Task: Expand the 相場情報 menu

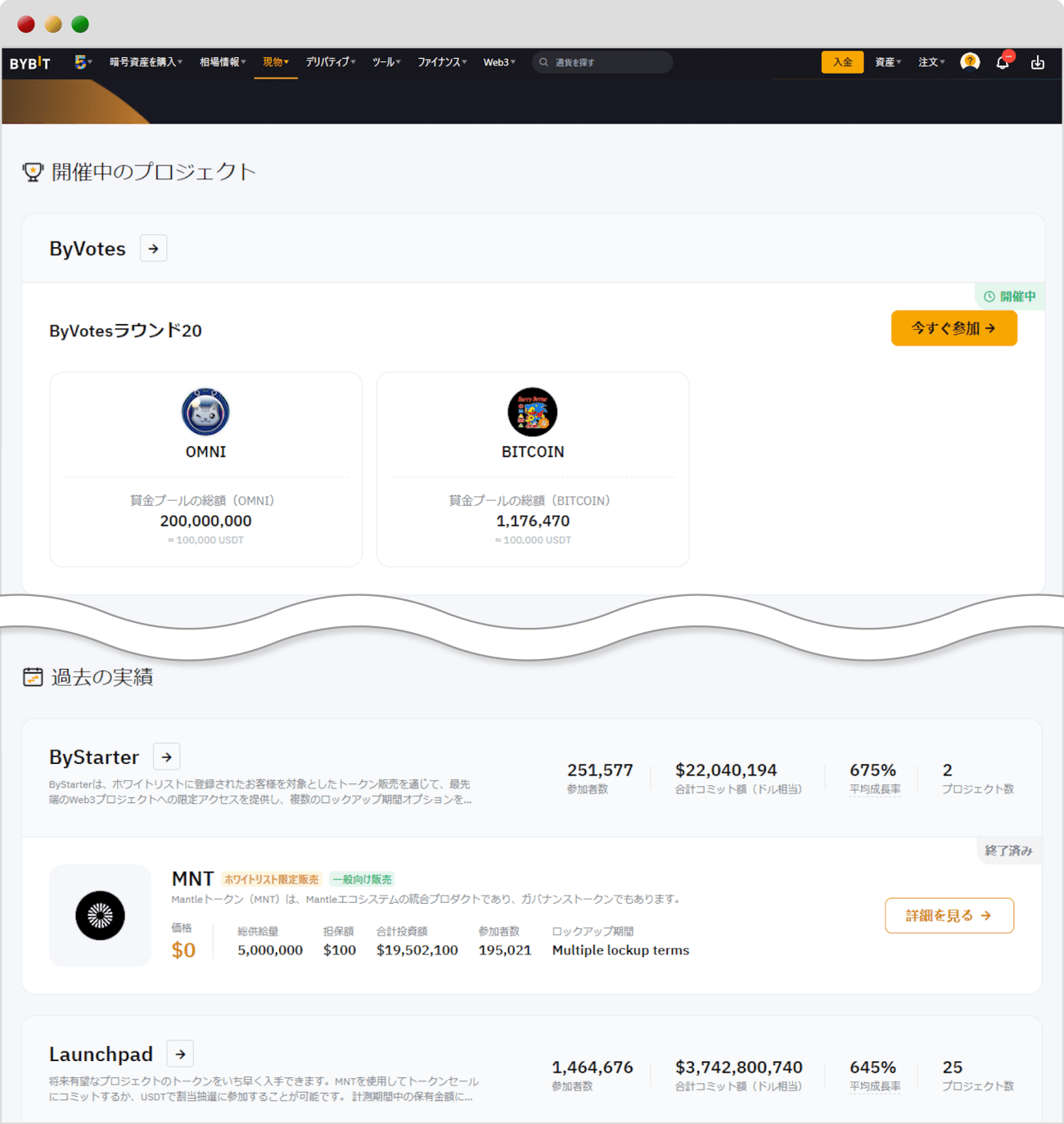Action: click(x=223, y=62)
